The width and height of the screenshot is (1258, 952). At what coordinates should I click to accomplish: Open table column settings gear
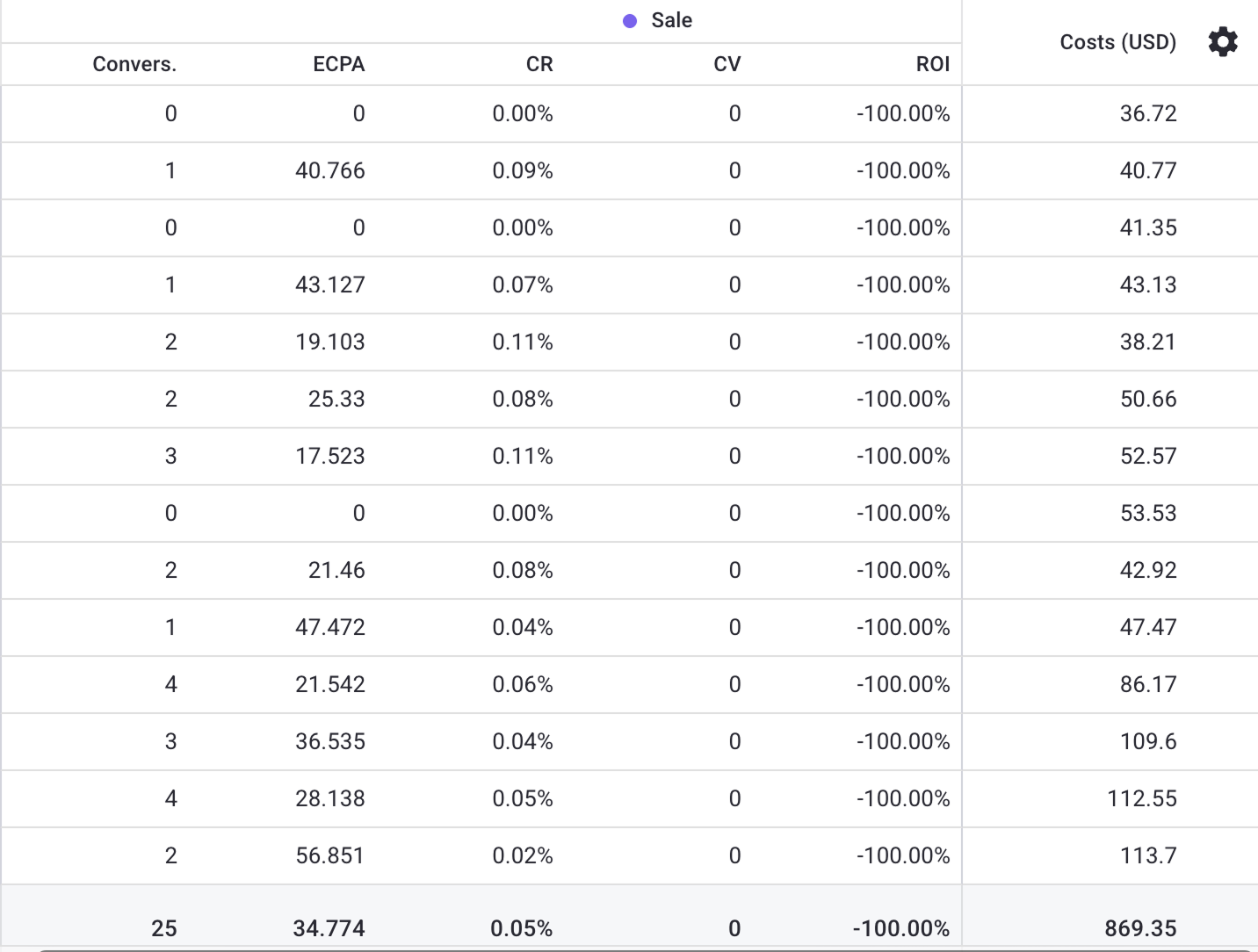coord(1223,42)
